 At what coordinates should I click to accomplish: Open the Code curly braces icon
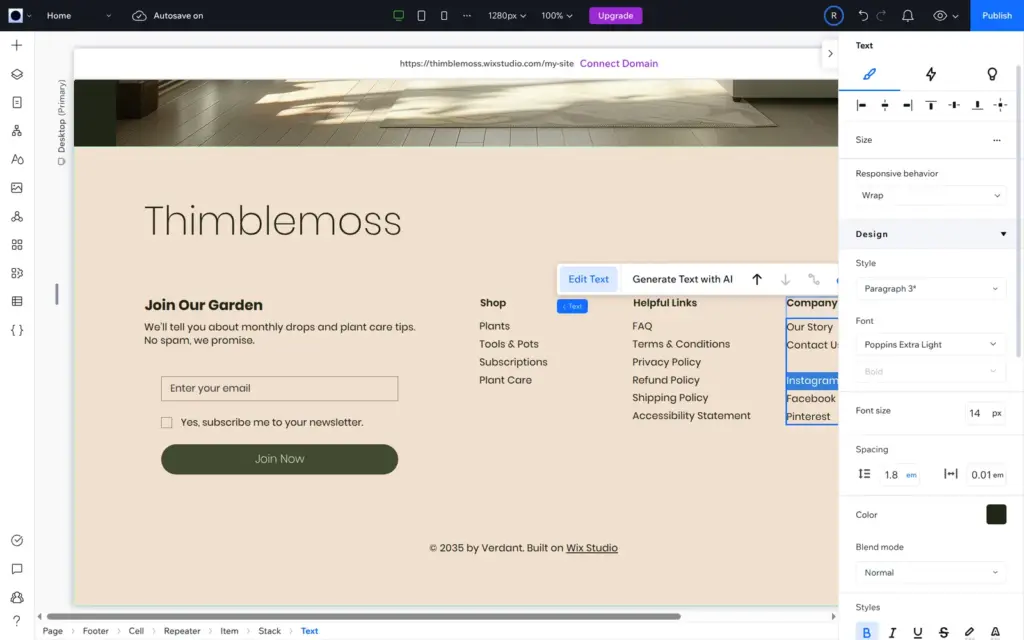pos(17,330)
